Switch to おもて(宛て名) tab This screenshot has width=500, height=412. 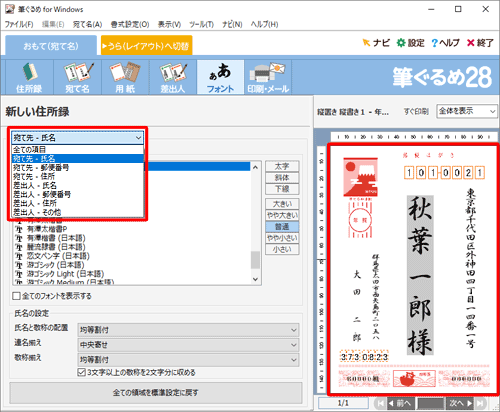tap(51, 46)
